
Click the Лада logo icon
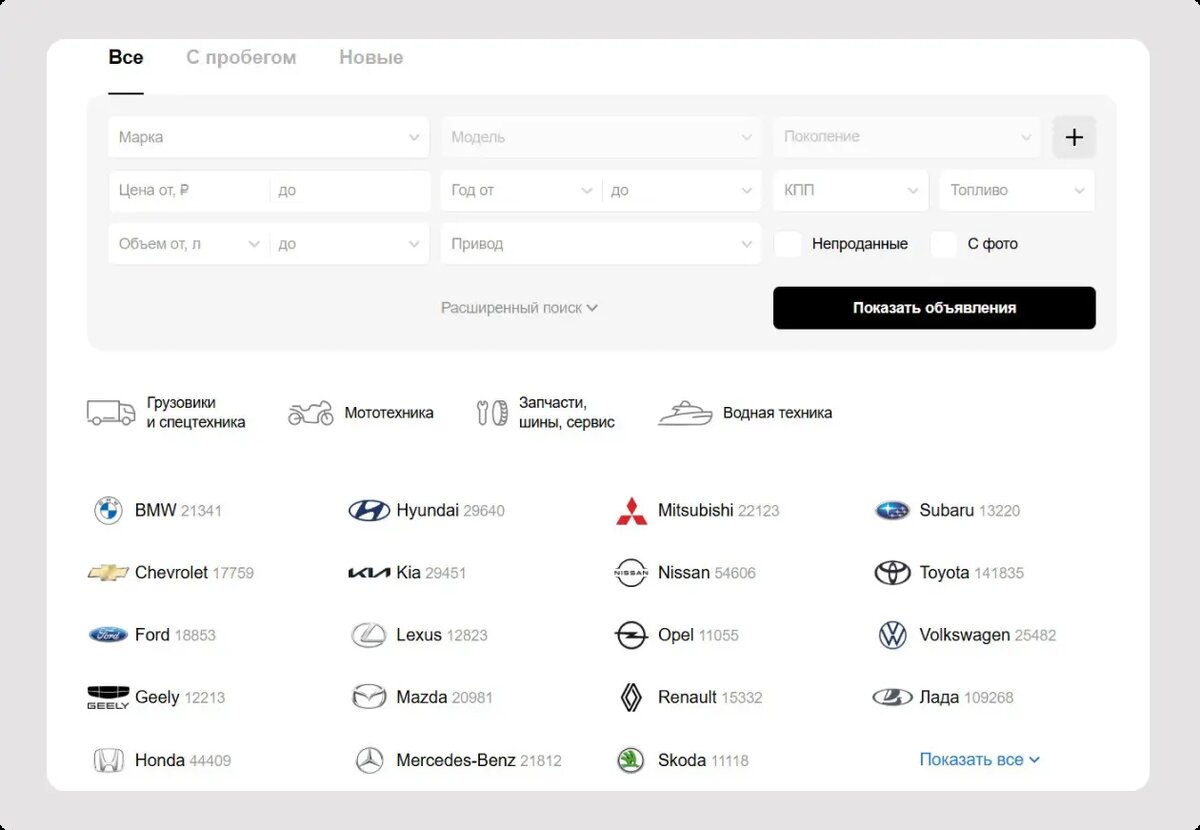pyautogui.click(x=892, y=697)
